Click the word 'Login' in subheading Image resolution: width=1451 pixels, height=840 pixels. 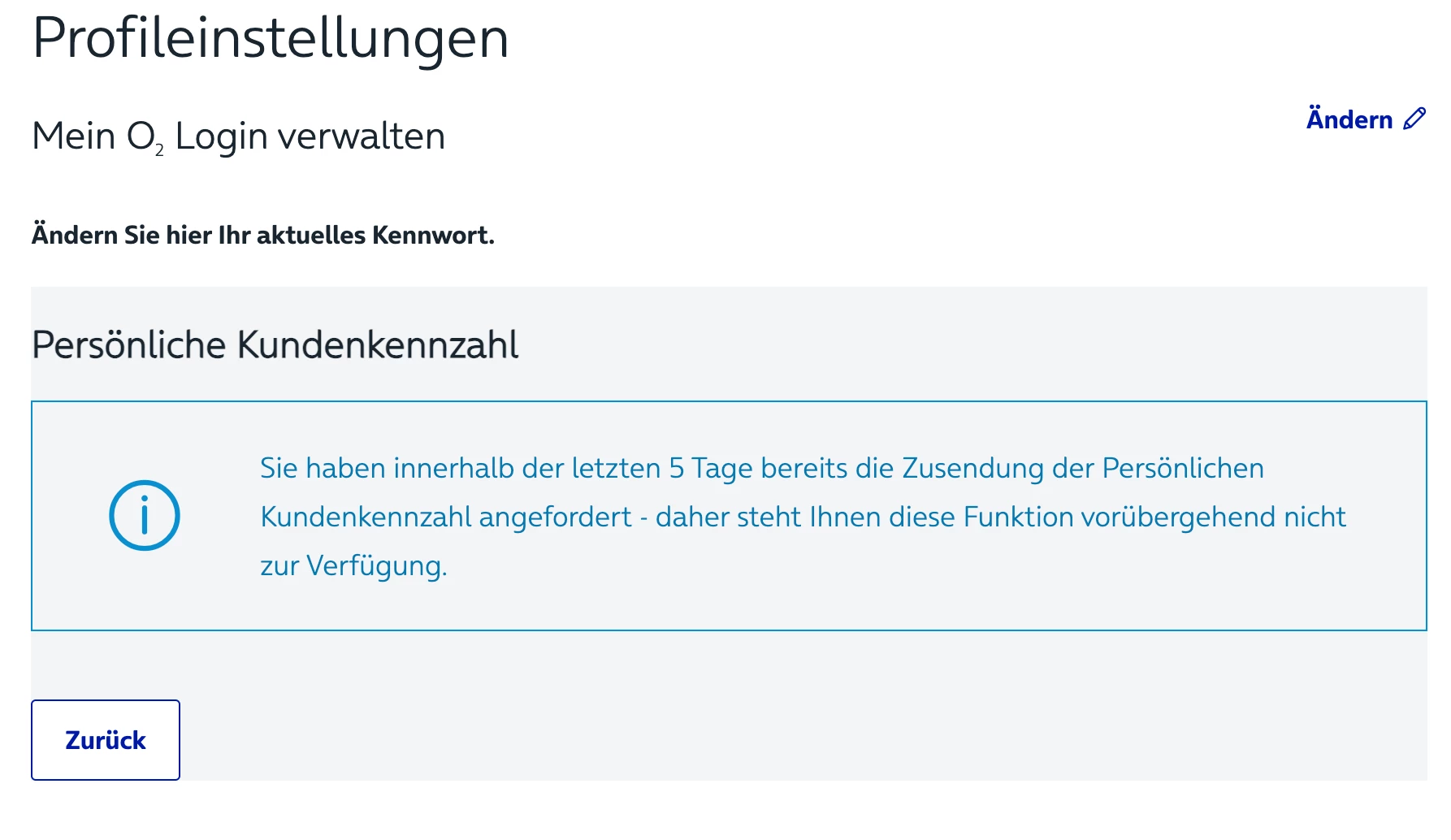coord(221,136)
